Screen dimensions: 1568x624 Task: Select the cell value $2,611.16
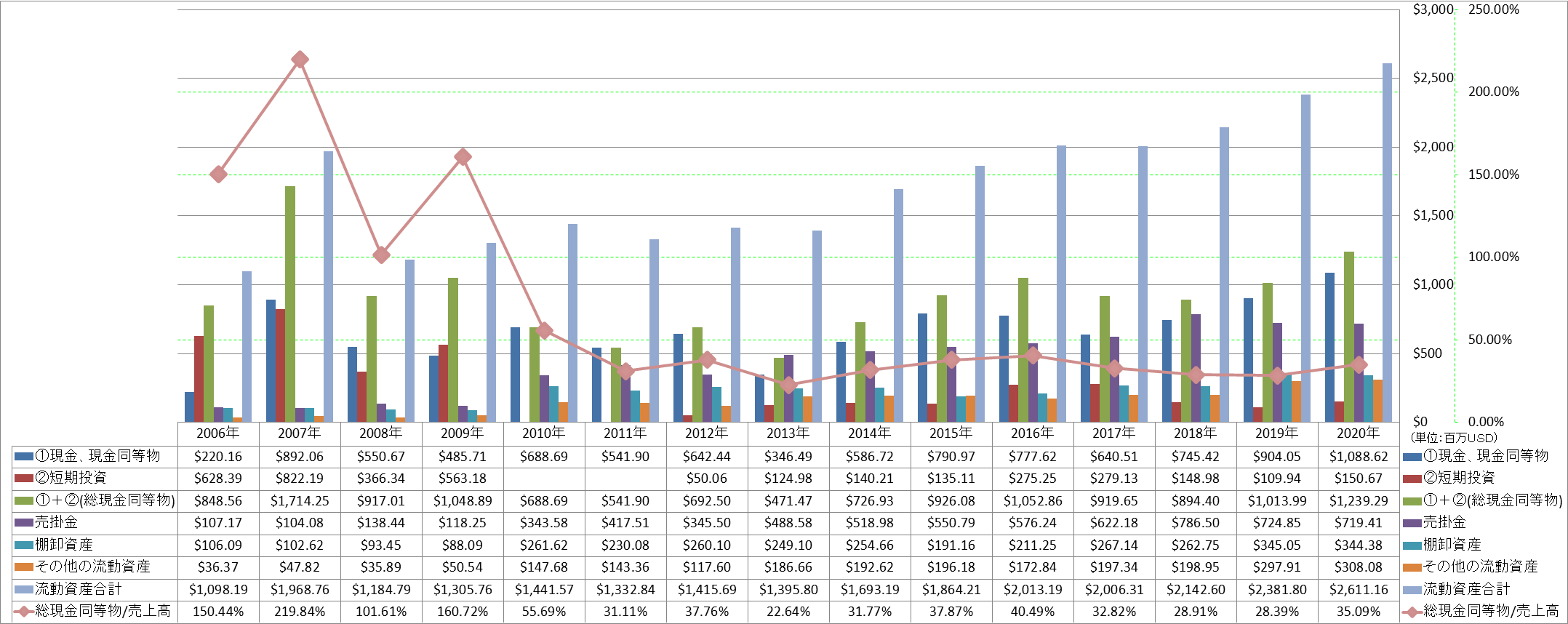pyautogui.click(x=1359, y=589)
